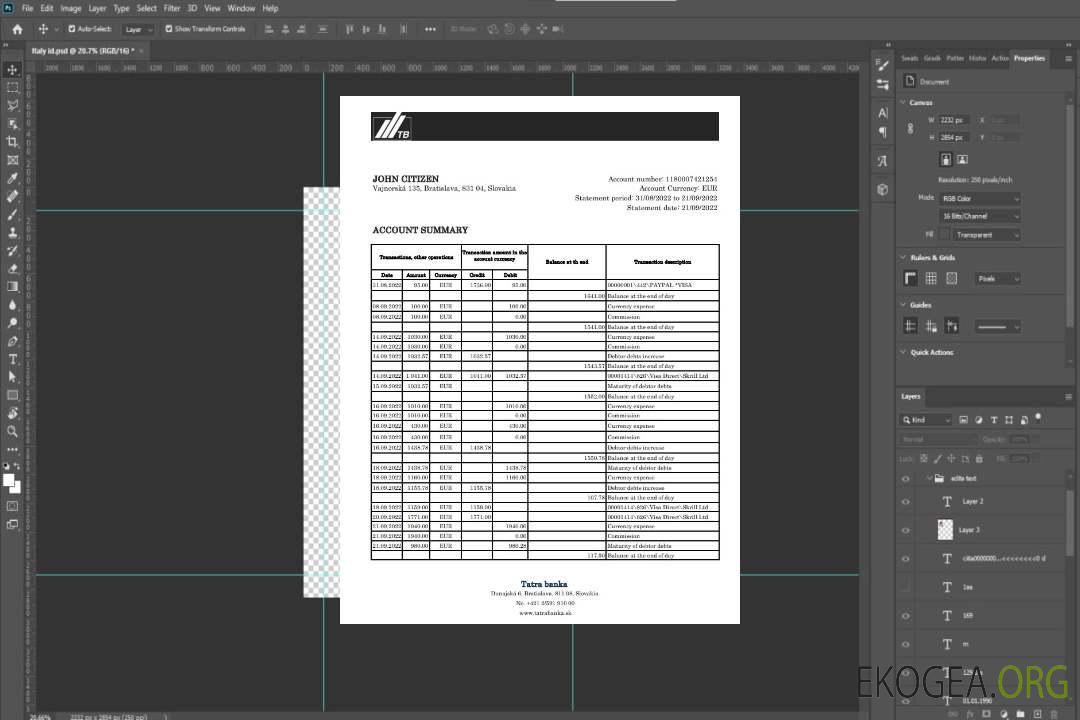
Task: Select the Rectangle shape tool
Action: pos(12,395)
